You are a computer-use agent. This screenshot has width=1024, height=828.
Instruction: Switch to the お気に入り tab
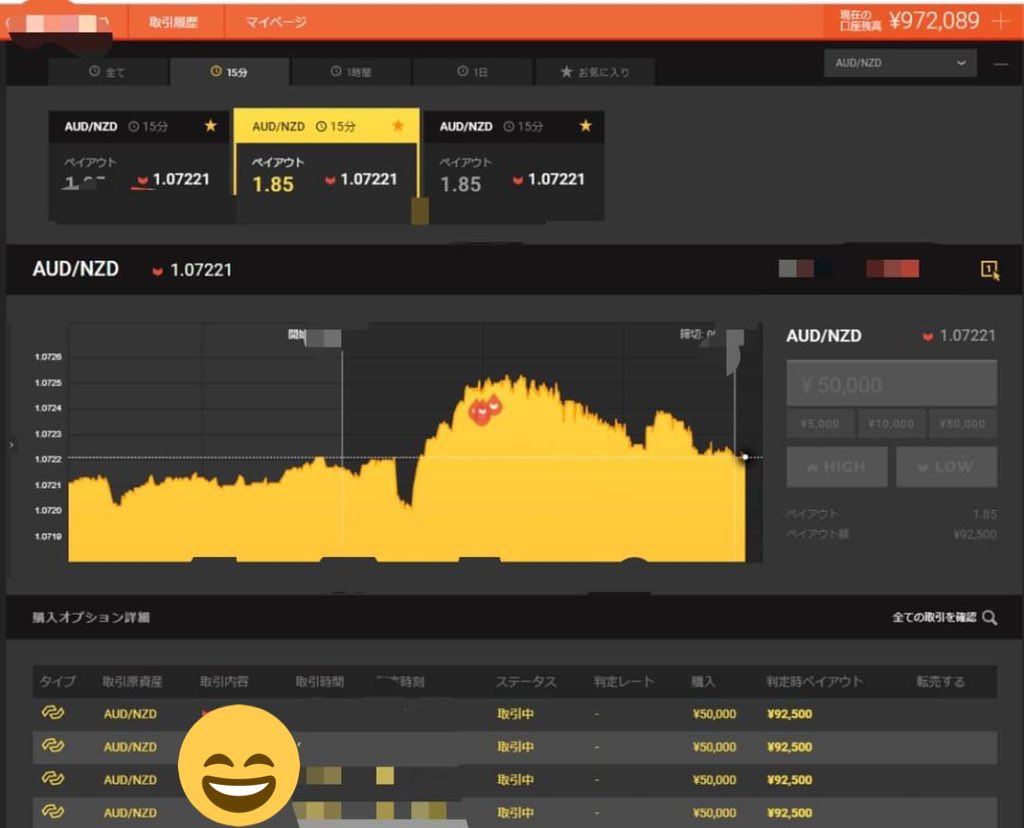pyautogui.click(x=594, y=72)
